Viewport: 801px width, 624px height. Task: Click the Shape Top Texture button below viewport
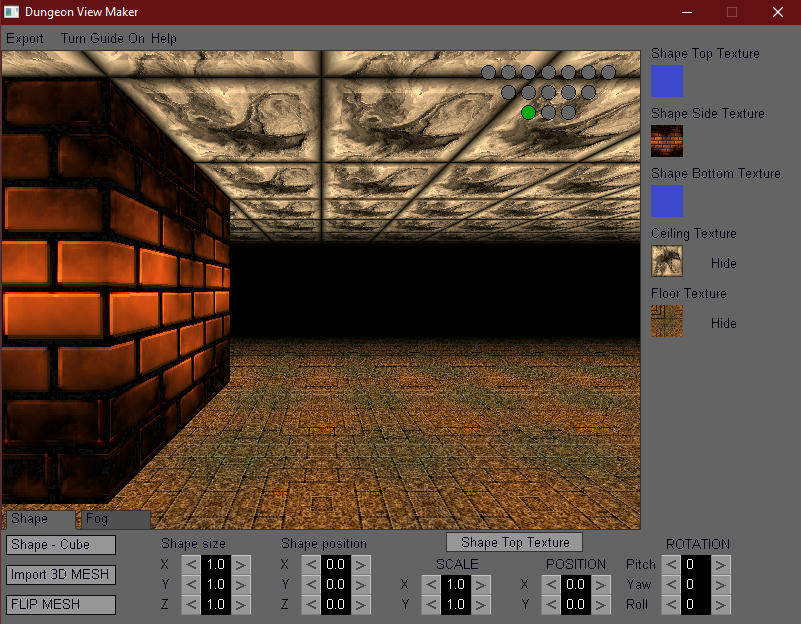[514, 542]
